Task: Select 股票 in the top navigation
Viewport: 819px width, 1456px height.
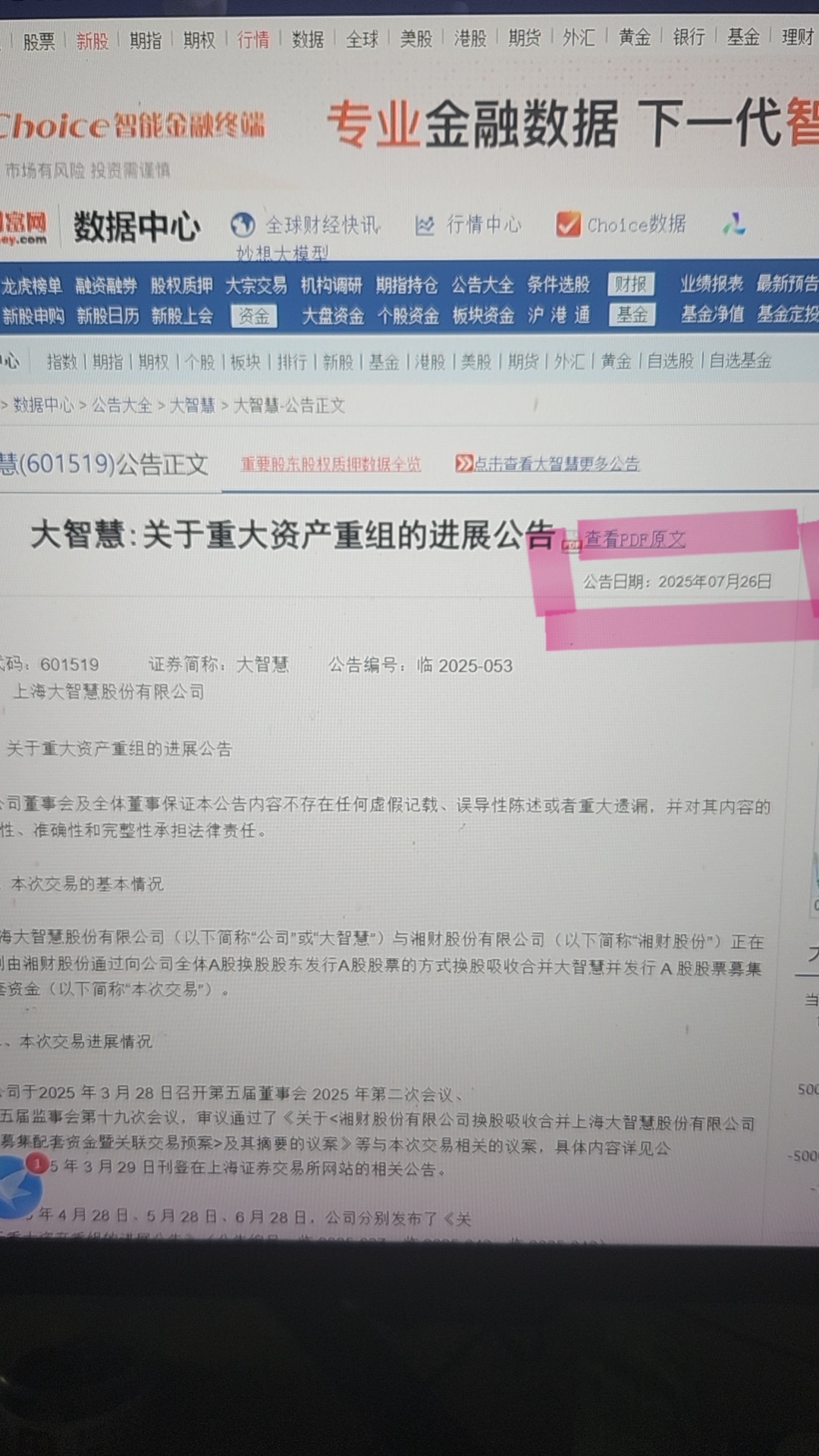Action: click(x=39, y=41)
